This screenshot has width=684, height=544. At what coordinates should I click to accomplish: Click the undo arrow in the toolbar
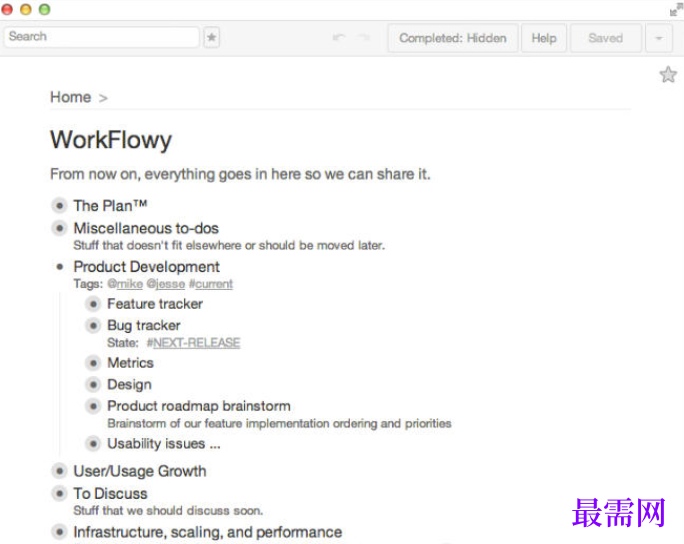click(x=339, y=38)
